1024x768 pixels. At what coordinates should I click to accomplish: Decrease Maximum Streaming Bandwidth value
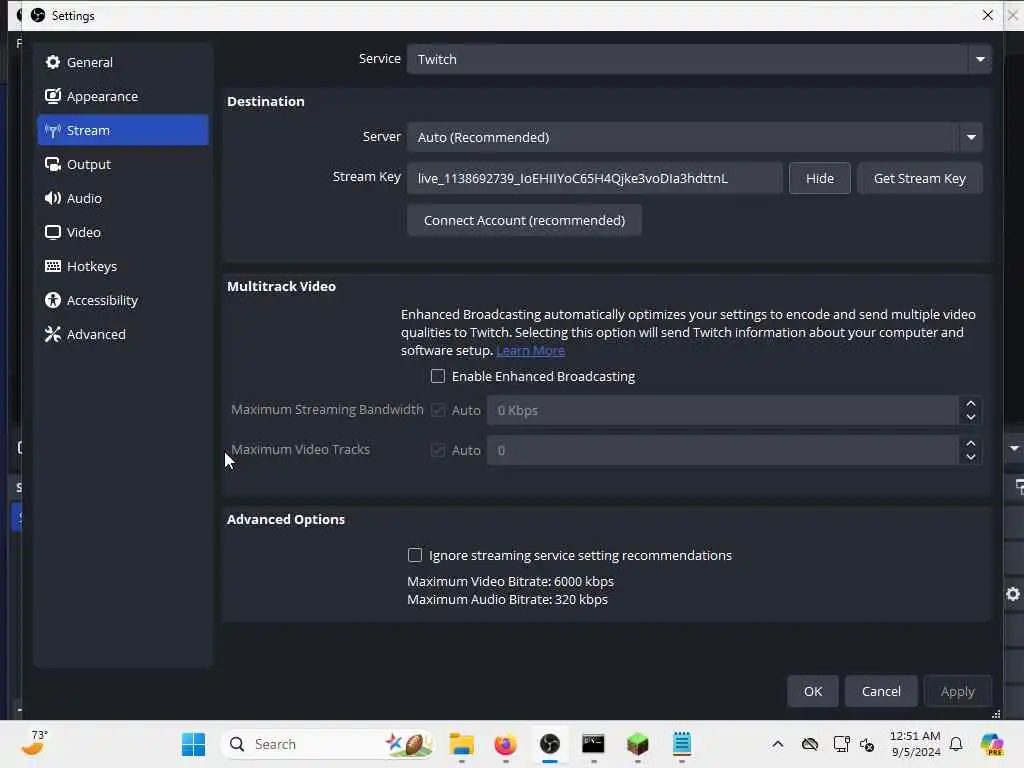click(x=971, y=417)
